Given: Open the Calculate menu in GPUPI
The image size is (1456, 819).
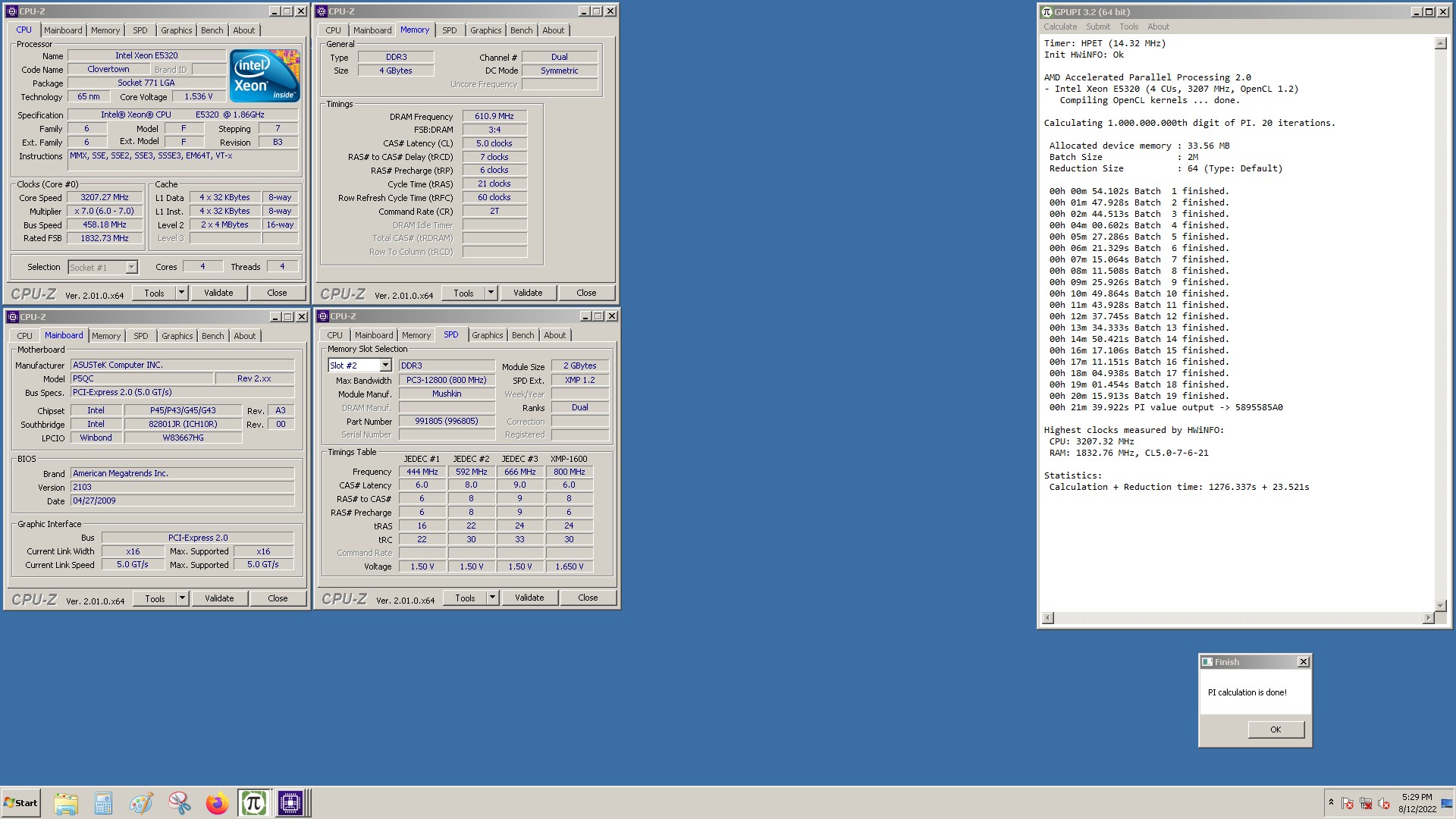Looking at the screenshot, I should [x=1059, y=27].
